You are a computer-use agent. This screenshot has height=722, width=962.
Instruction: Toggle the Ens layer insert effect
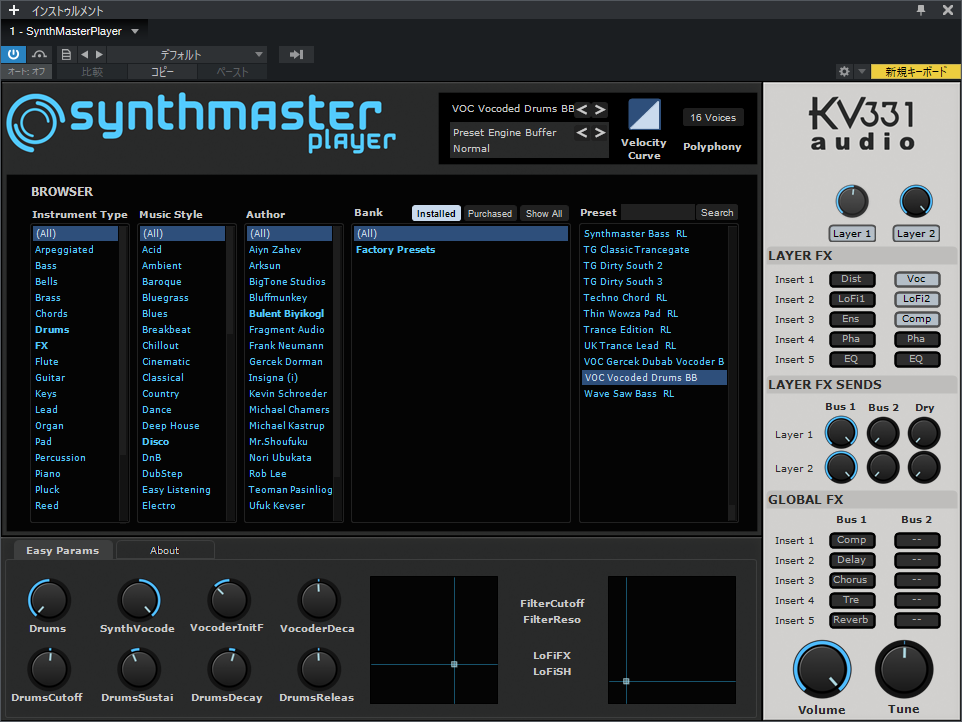pos(852,319)
